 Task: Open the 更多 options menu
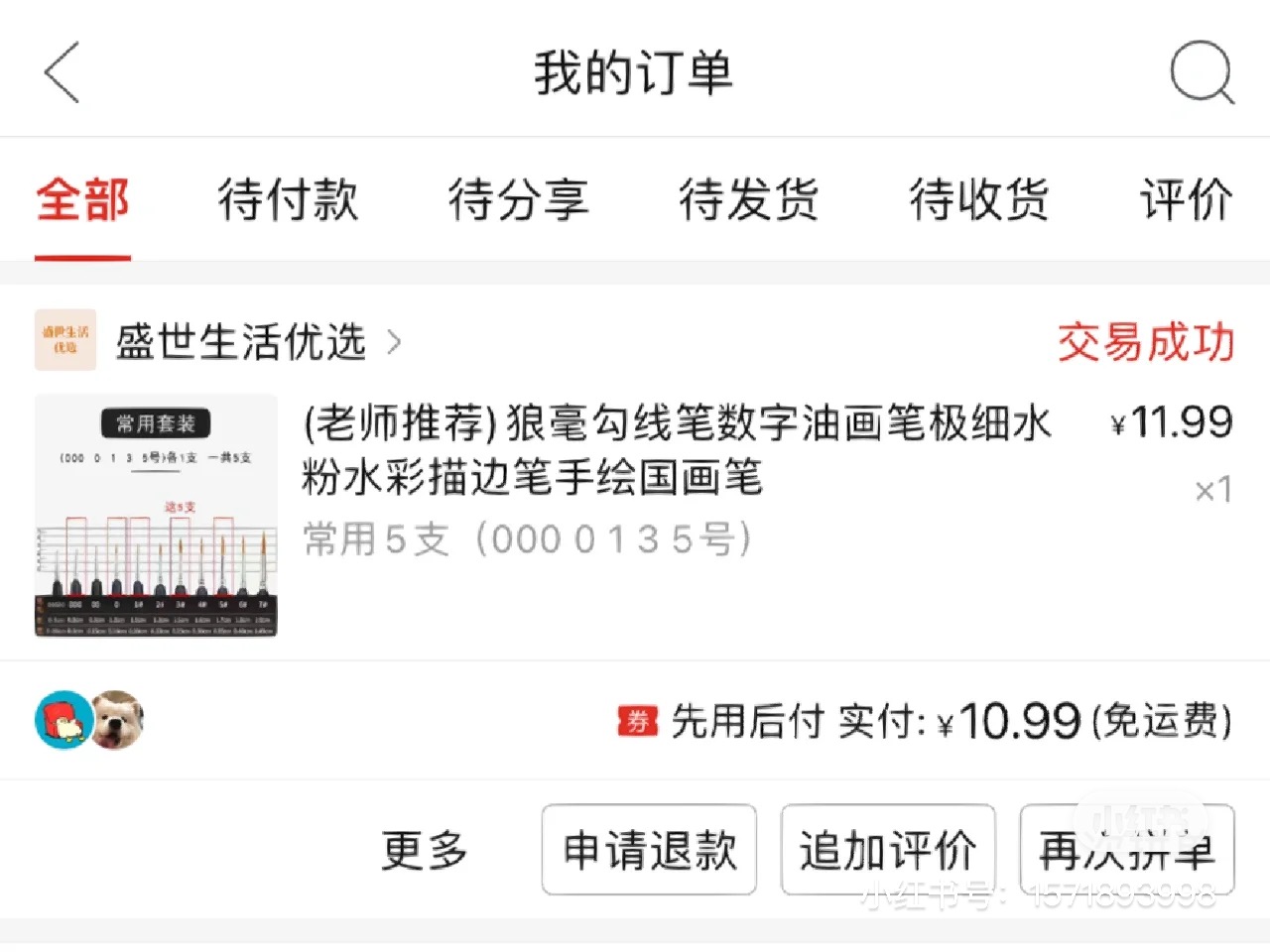[x=425, y=850]
